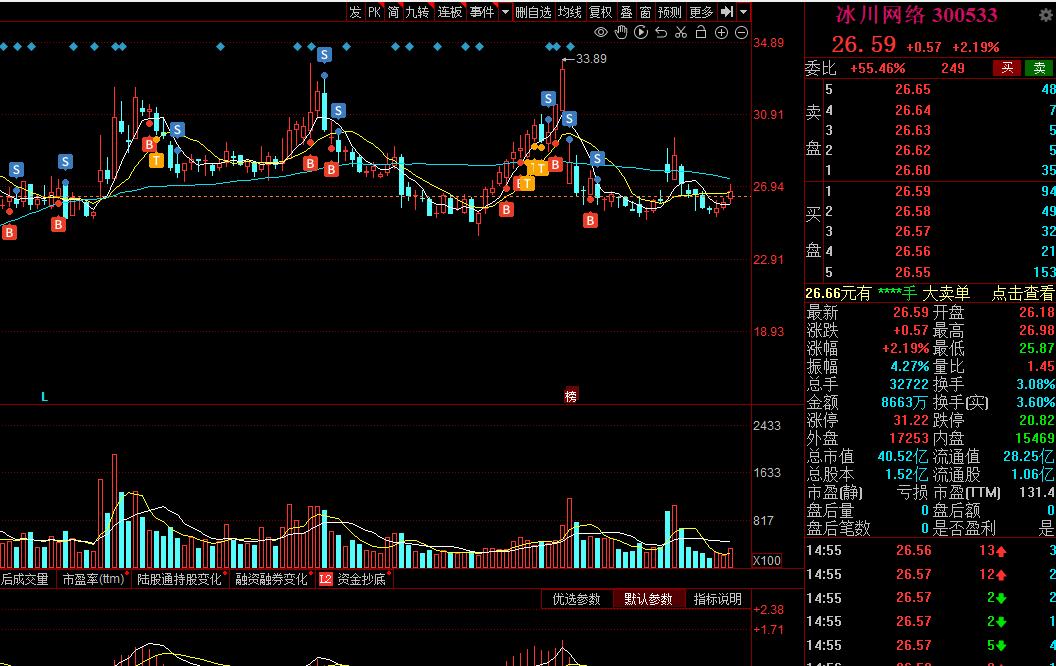Image resolution: width=1056 pixels, height=666 pixels.
Task: Click the 点击查看 link
Action: [1022, 294]
